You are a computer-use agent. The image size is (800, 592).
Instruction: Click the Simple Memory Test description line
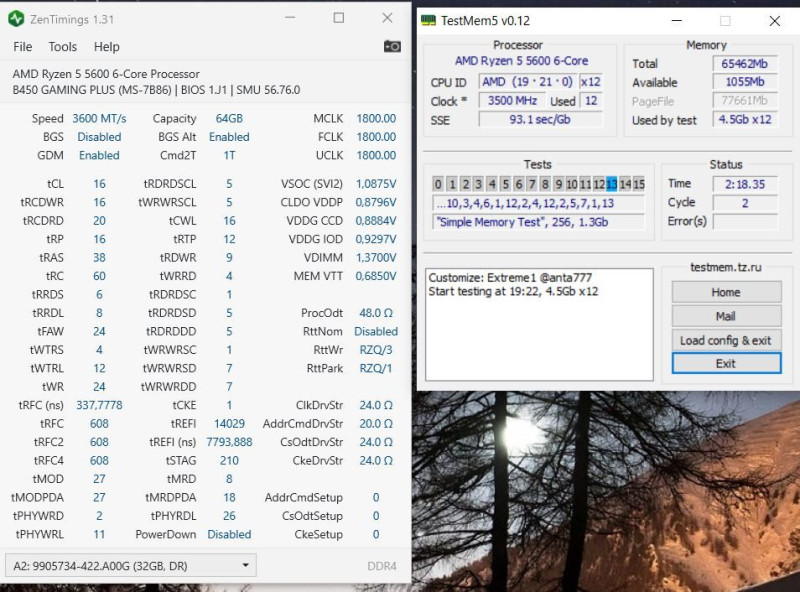538,222
